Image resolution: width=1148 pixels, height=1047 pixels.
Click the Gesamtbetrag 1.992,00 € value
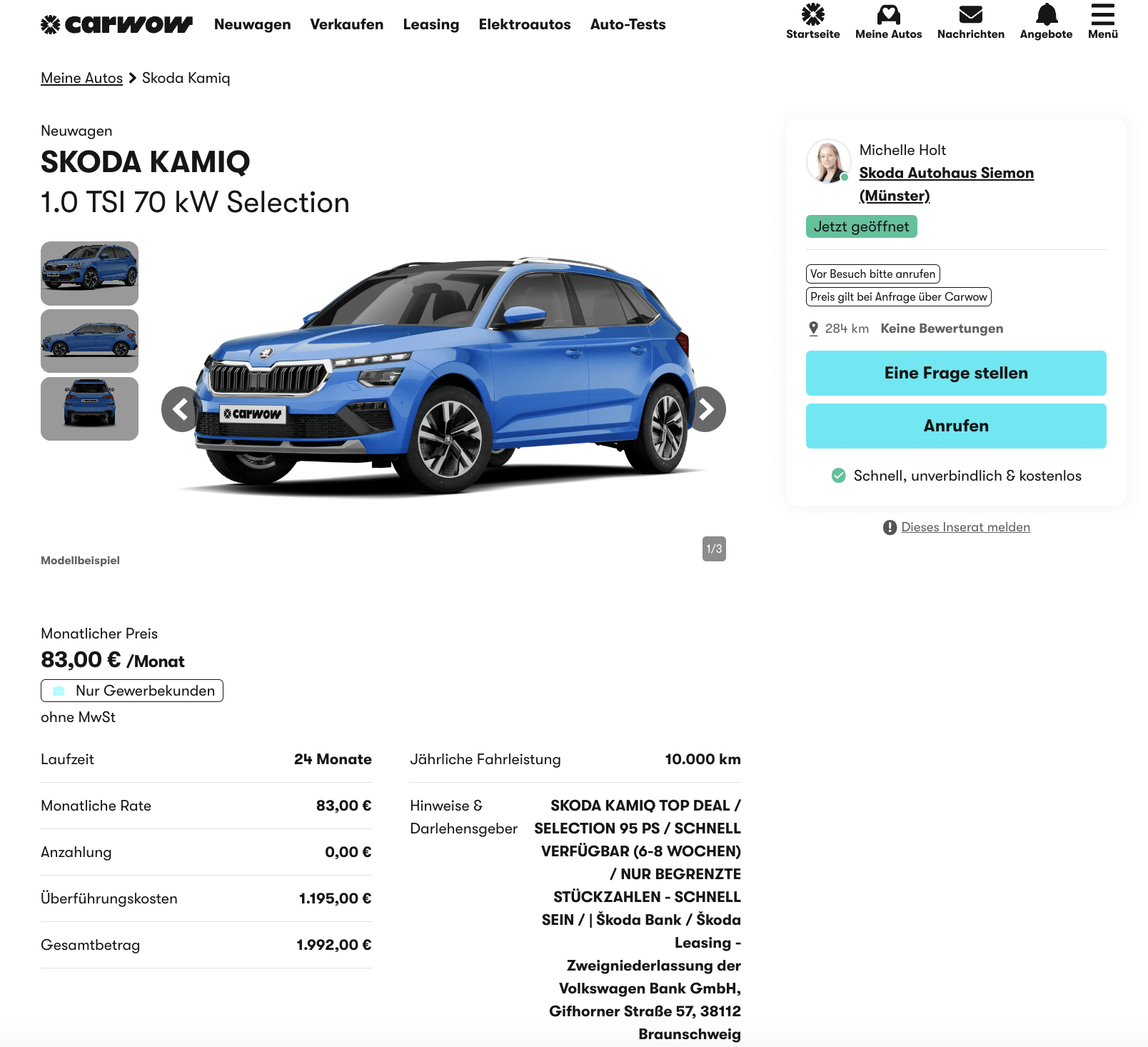point(334,945)
